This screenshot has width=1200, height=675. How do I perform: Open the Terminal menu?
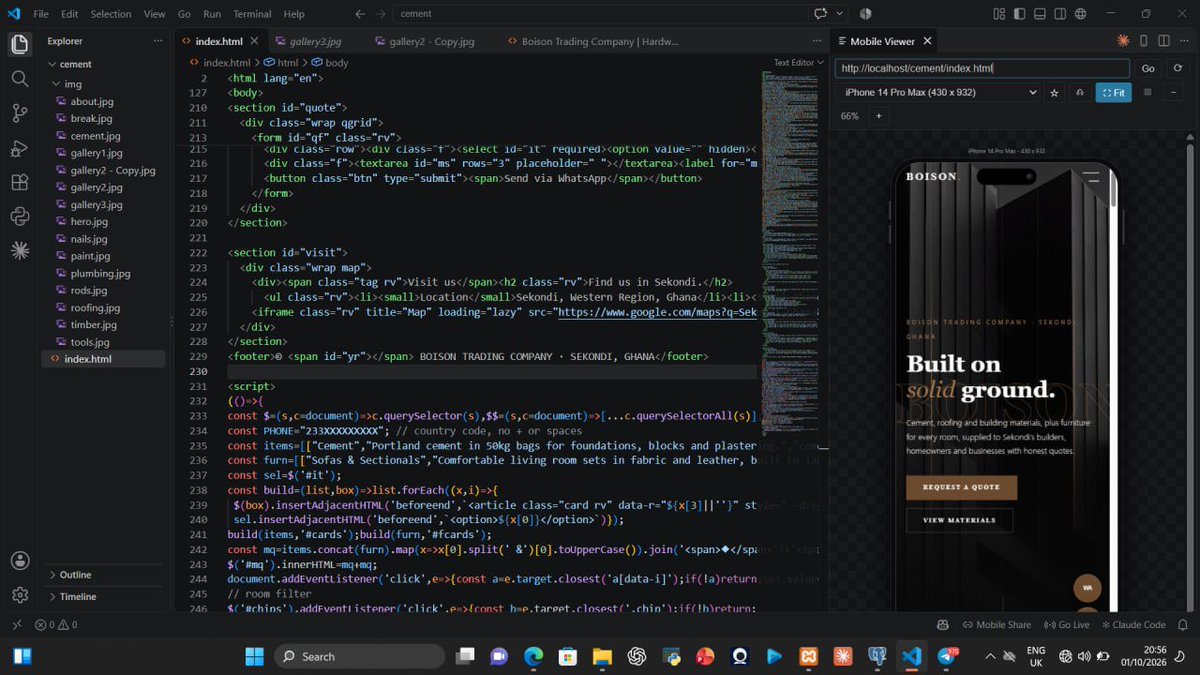pos(252,14)
